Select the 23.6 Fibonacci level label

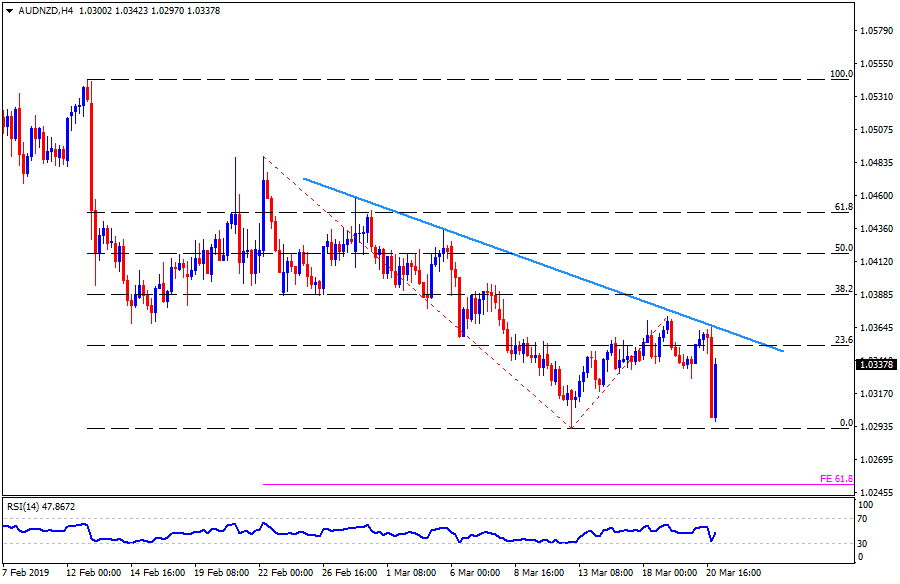click(x=843, y=340)
